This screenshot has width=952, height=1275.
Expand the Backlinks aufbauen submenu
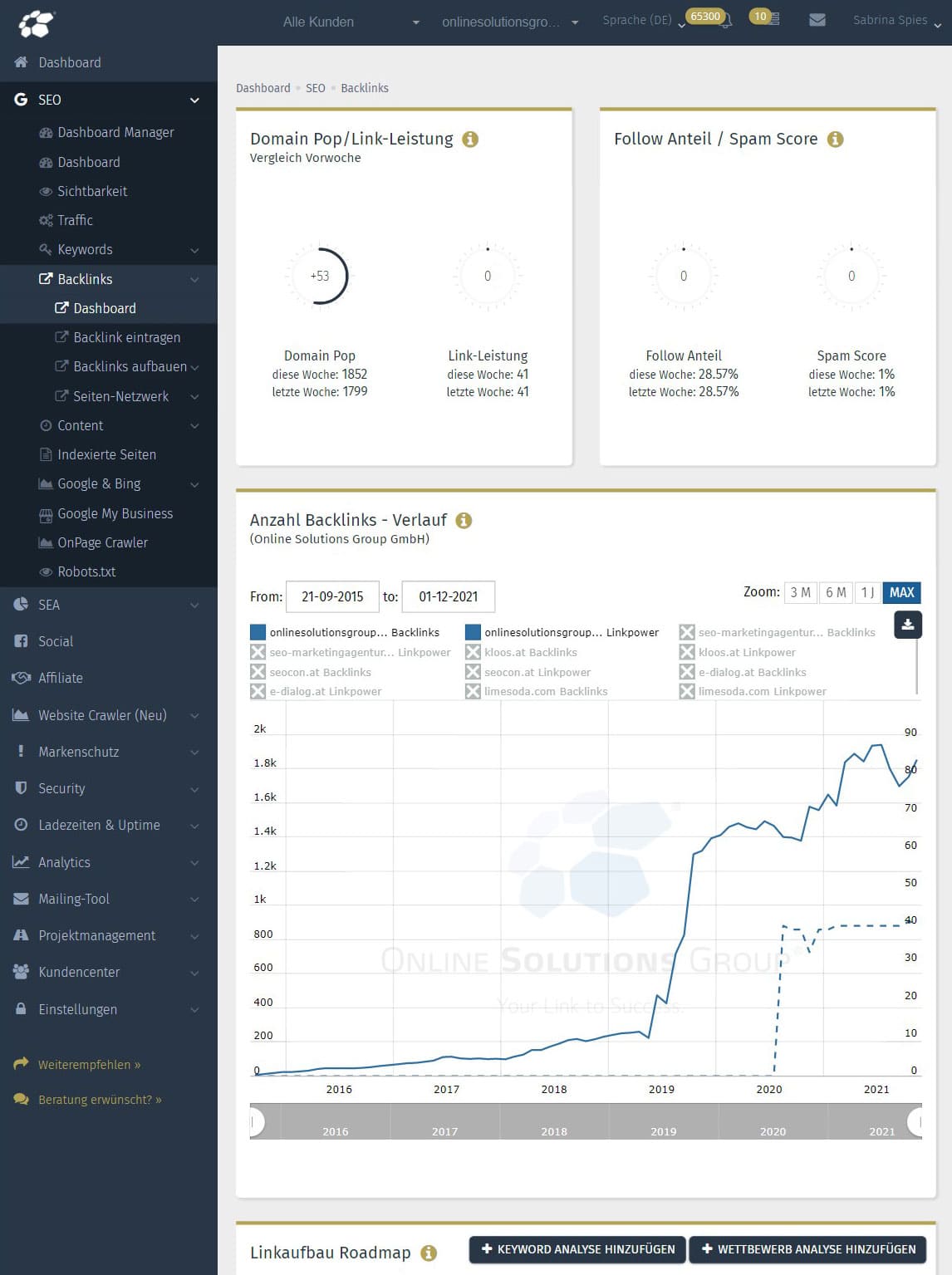point(194,367)
